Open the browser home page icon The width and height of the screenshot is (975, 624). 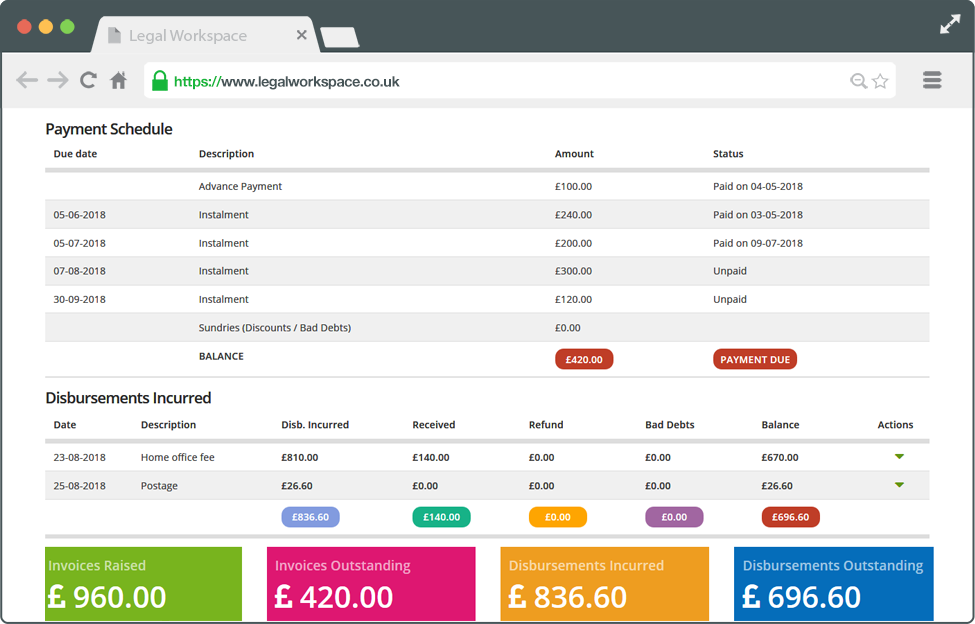click(x=118, y=80)
